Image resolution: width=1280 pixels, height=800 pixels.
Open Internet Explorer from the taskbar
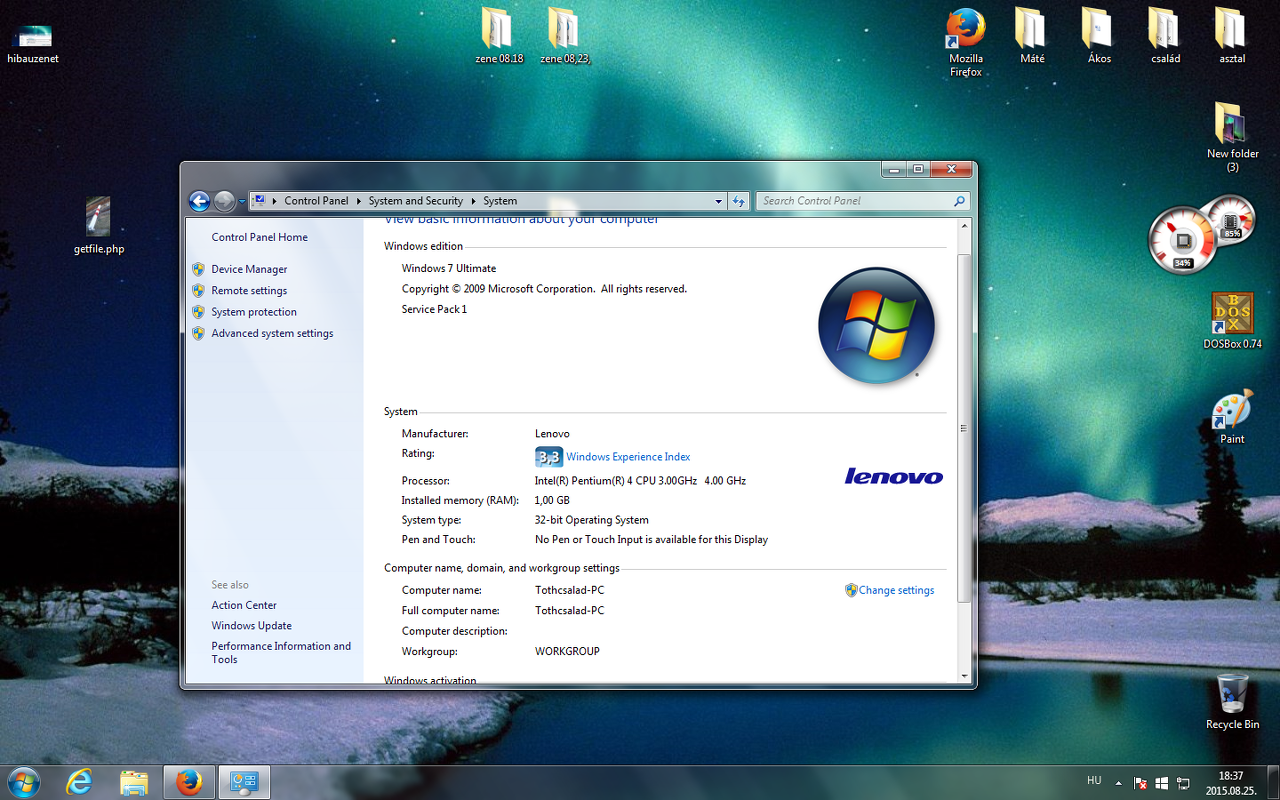click(79, 782)
